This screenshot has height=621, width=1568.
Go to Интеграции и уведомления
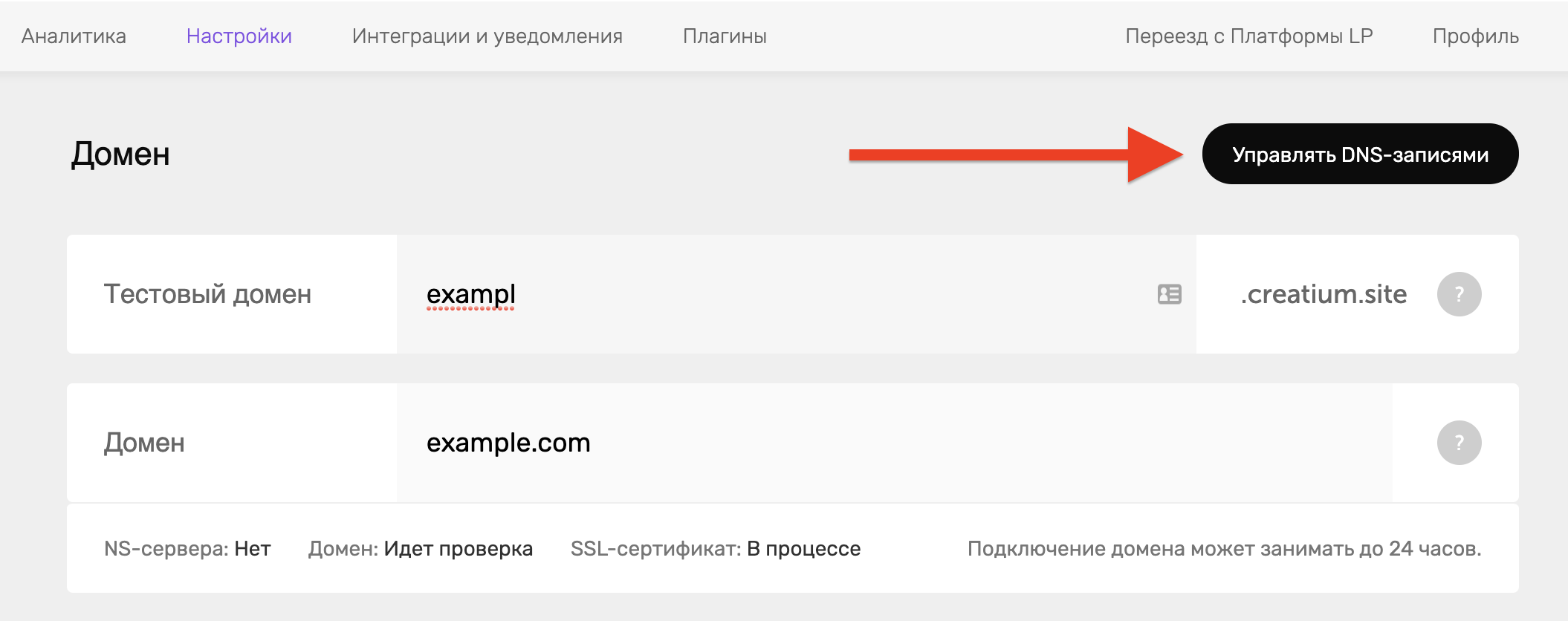487,36
